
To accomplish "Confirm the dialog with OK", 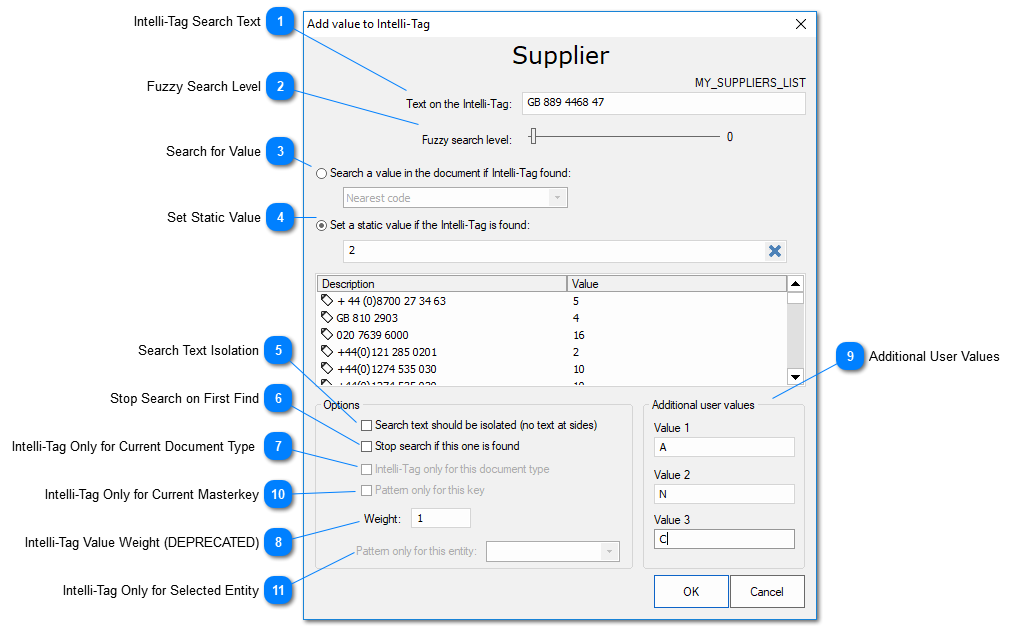I will coord(691,591).
